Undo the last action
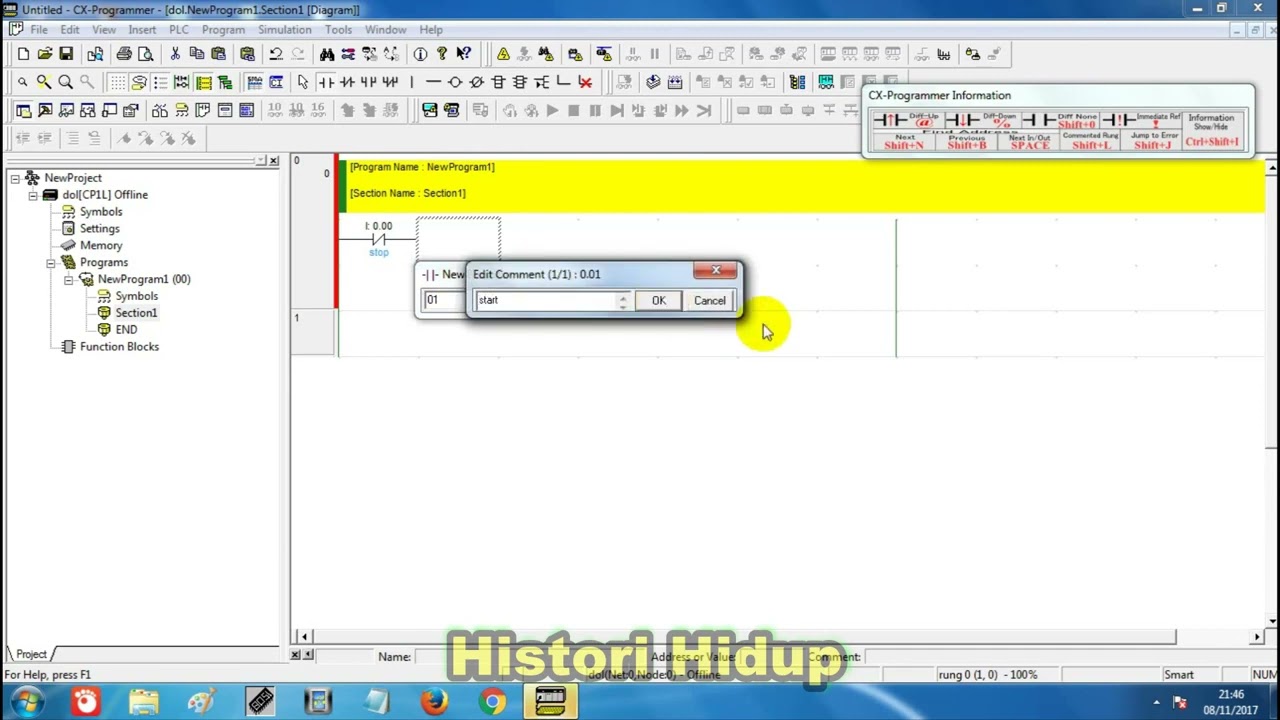The image size is (1280, 720). [276, 54]
